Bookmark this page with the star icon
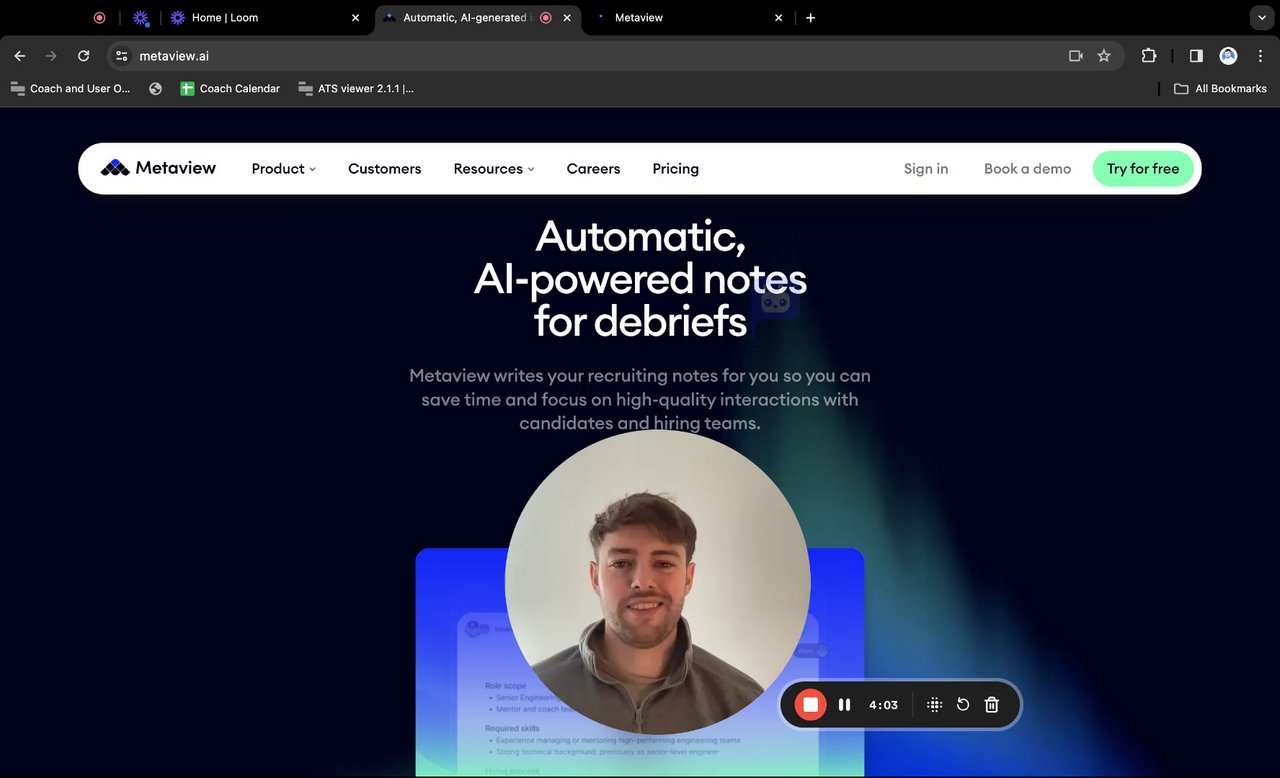 [x=1104, y=56]
